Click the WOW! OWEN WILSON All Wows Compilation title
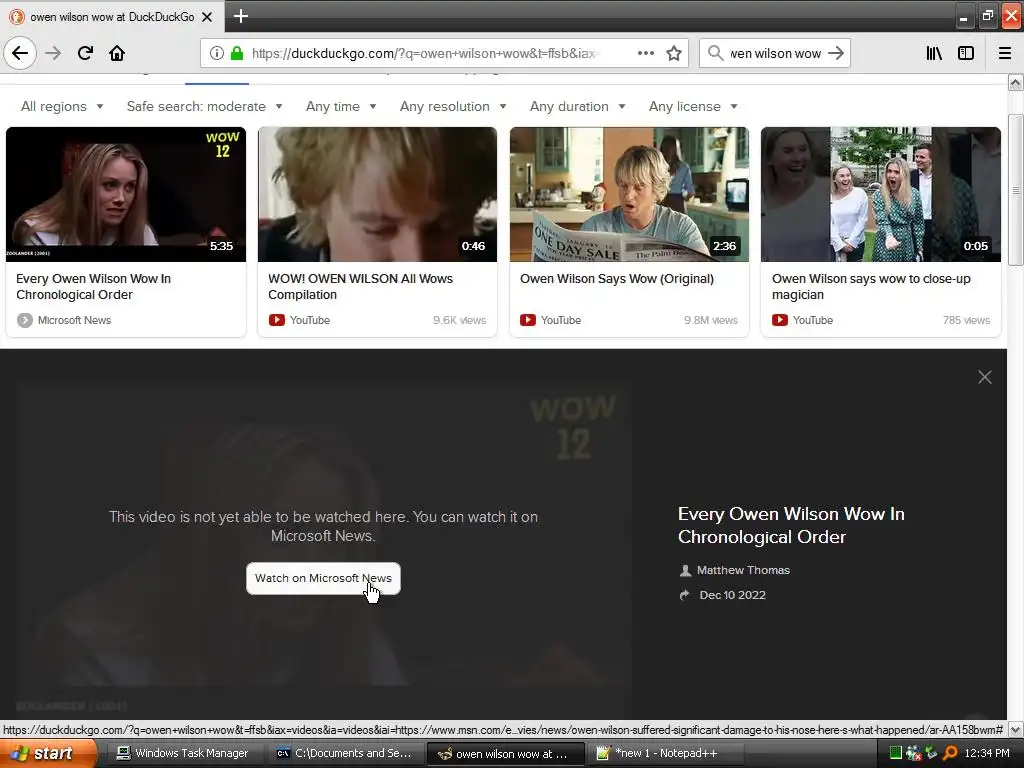Screen dimensions: 1024x768 [x=360, y=287]
